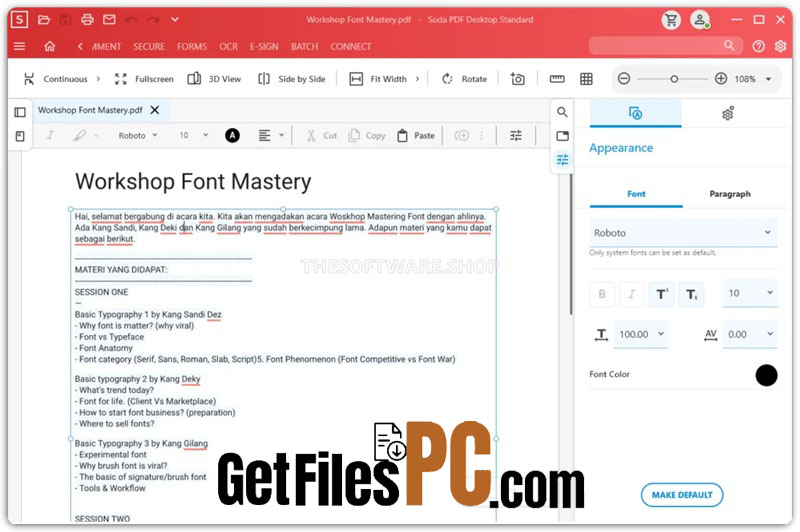Open the shopping cart icon

[x=671, y=20]
